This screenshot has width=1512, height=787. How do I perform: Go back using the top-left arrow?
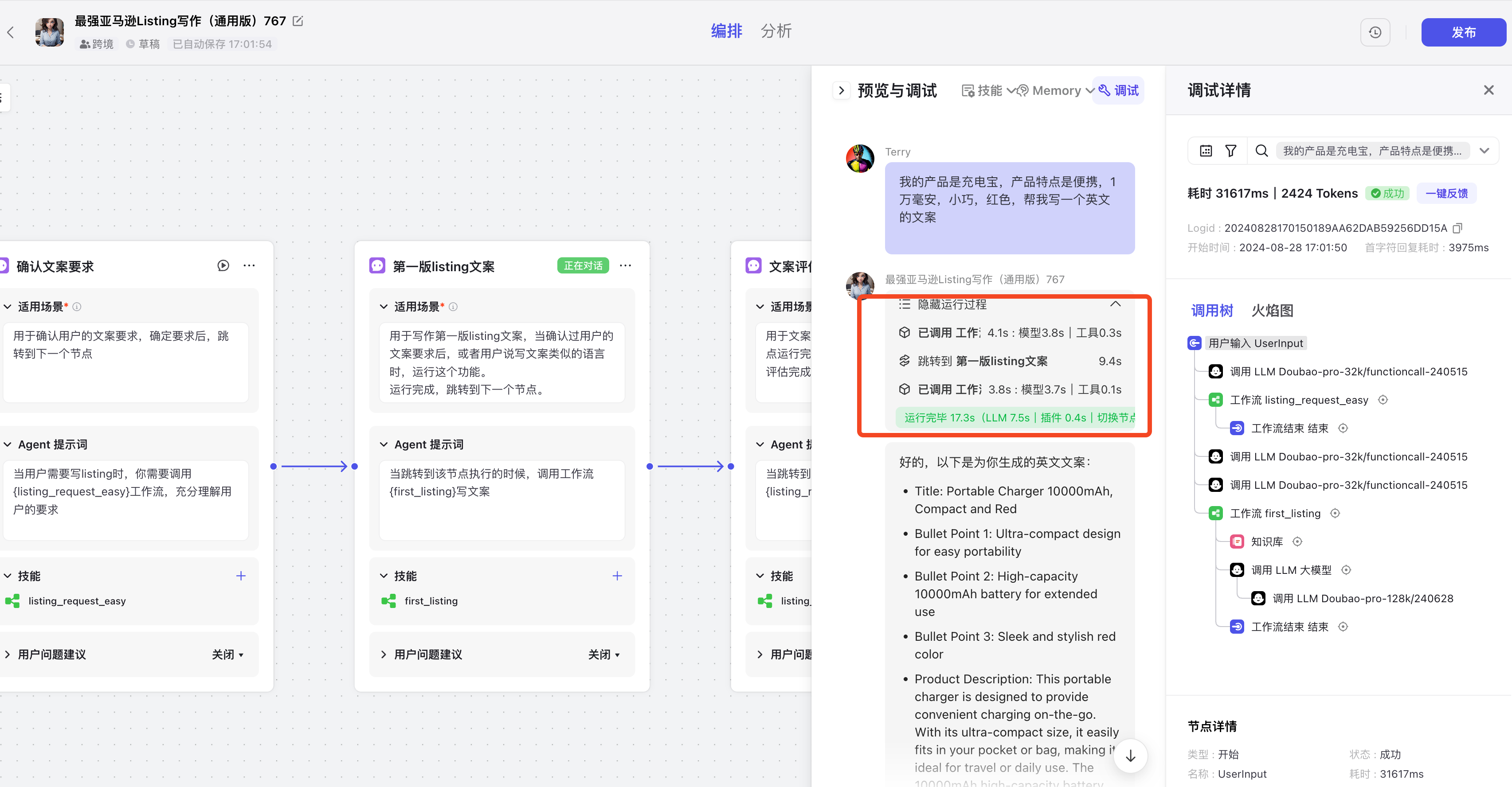click(x=11, y=32)
